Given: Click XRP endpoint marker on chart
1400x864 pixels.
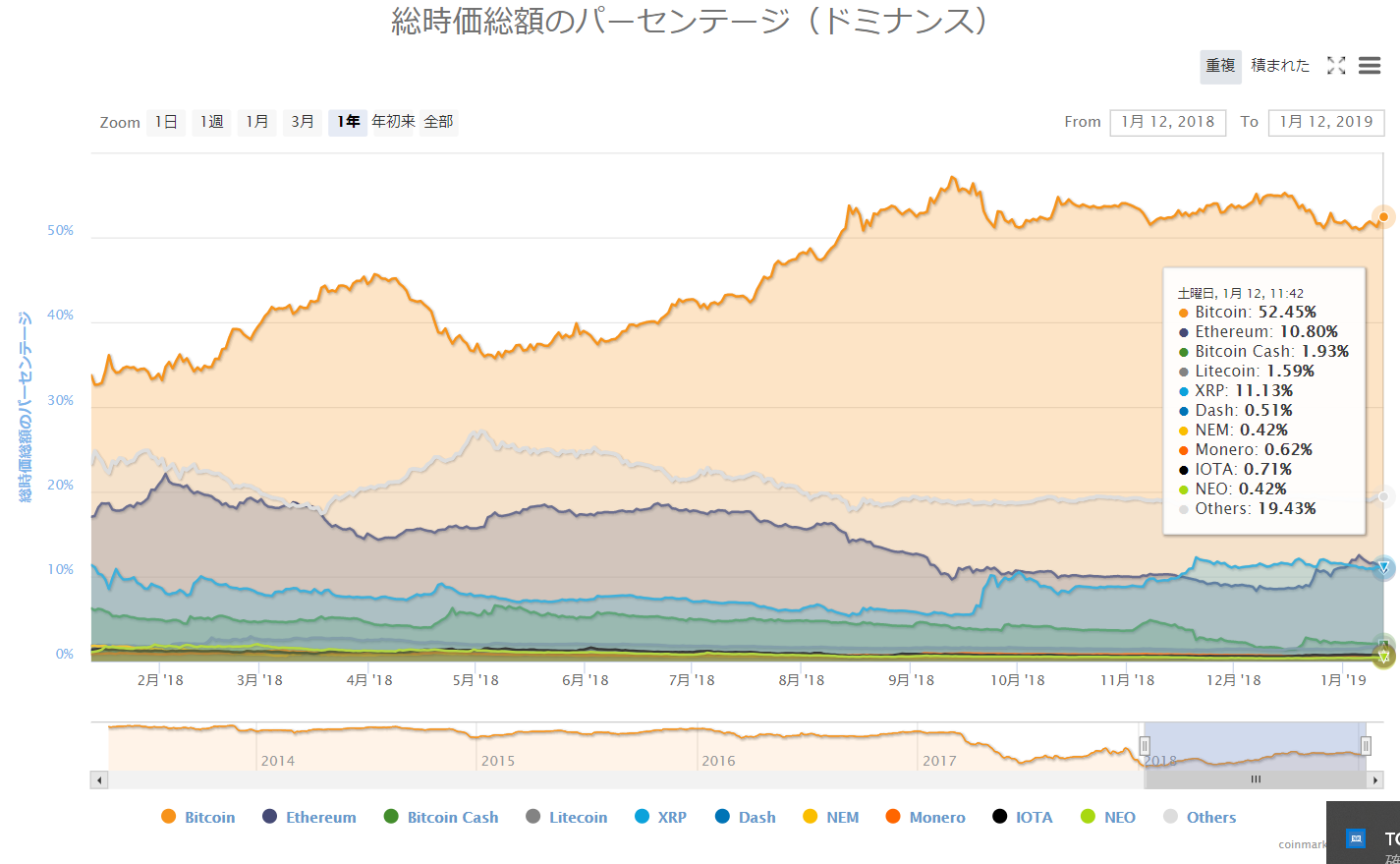Looking at the screenshot, I should (1383, 567).
